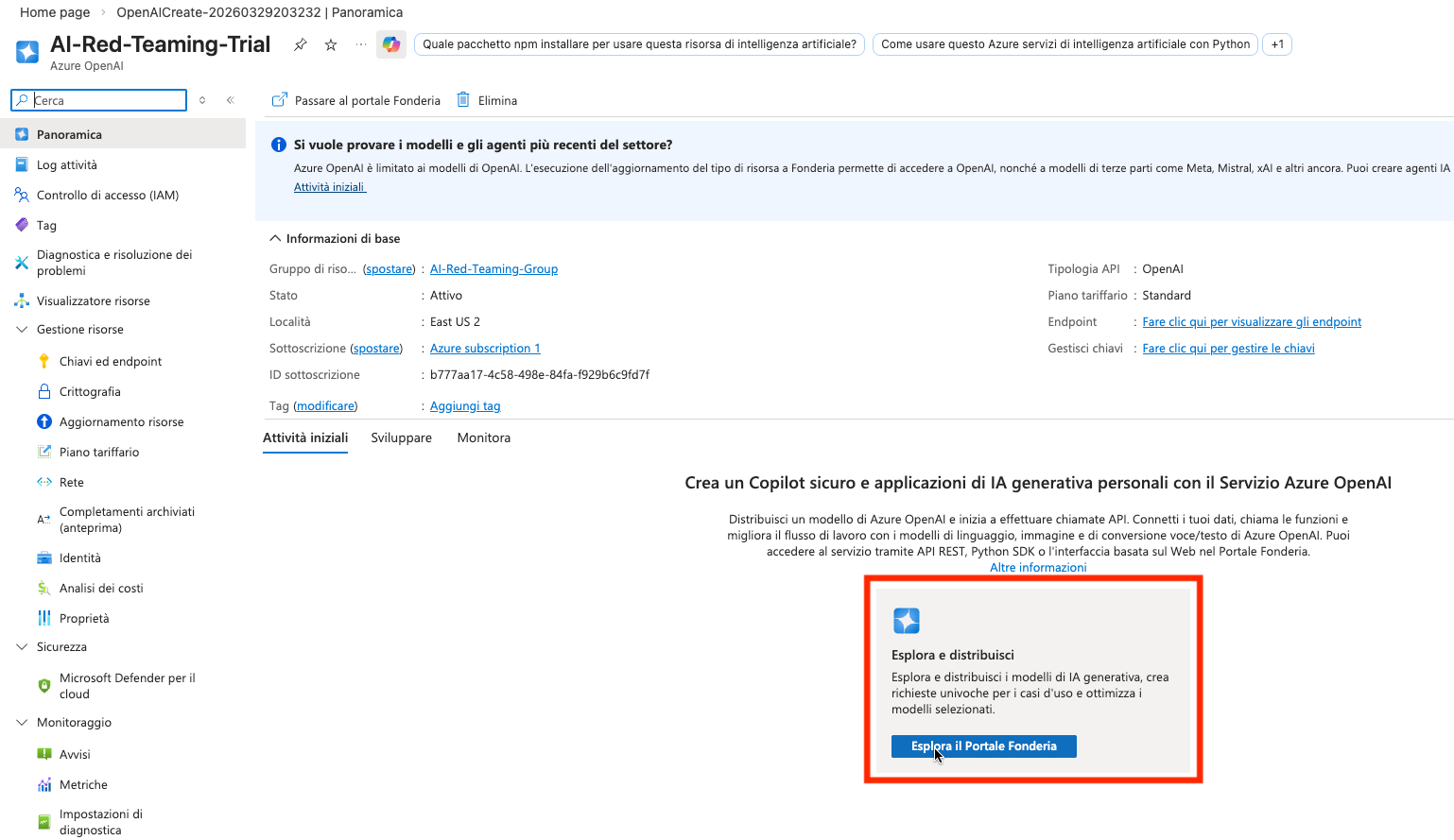Collapse the Informazioni di base section
The width and height of the screenshot is (1454, 840).
275,239
